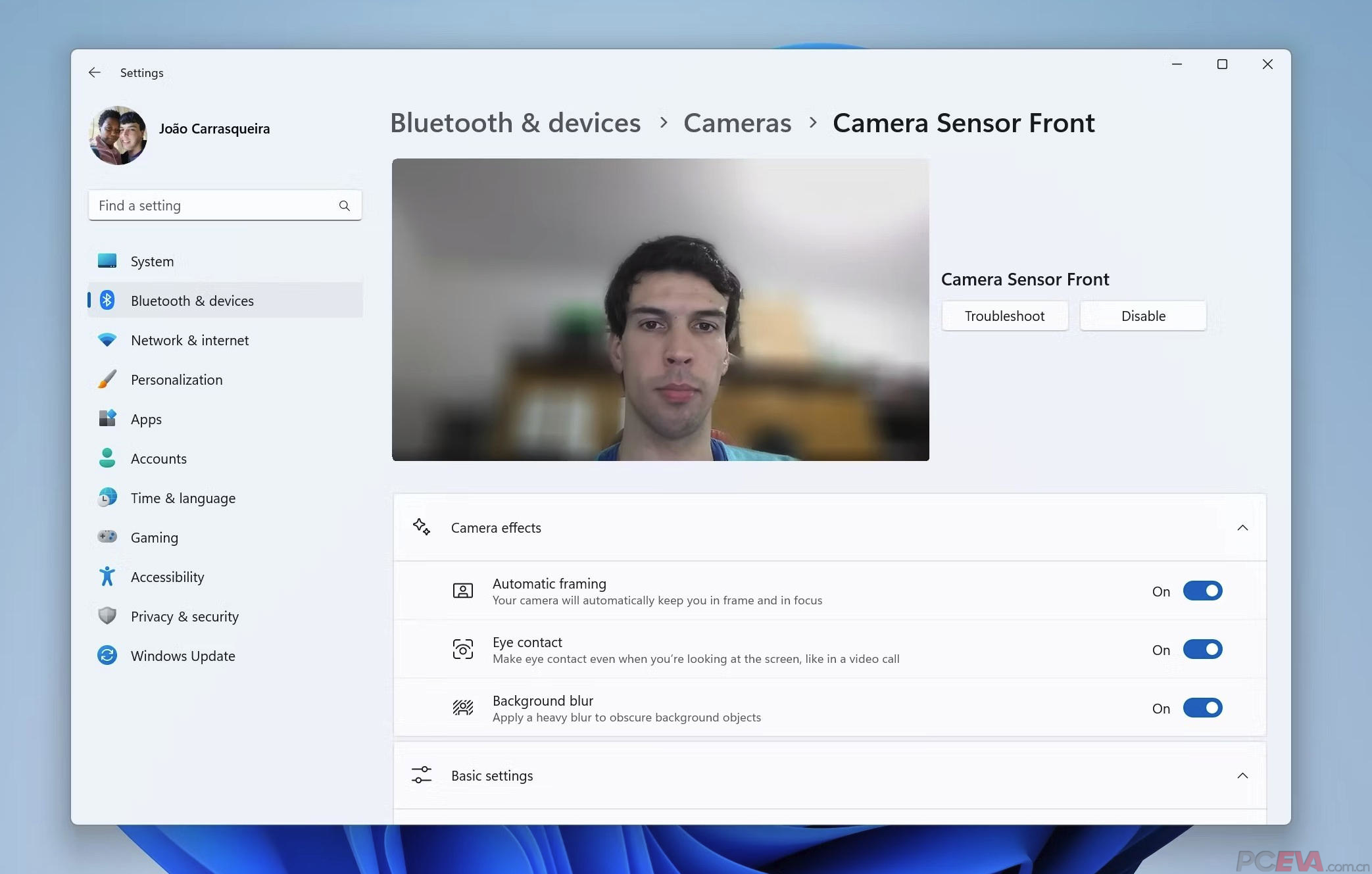Open Time & language settings

(x=225, y=498)
